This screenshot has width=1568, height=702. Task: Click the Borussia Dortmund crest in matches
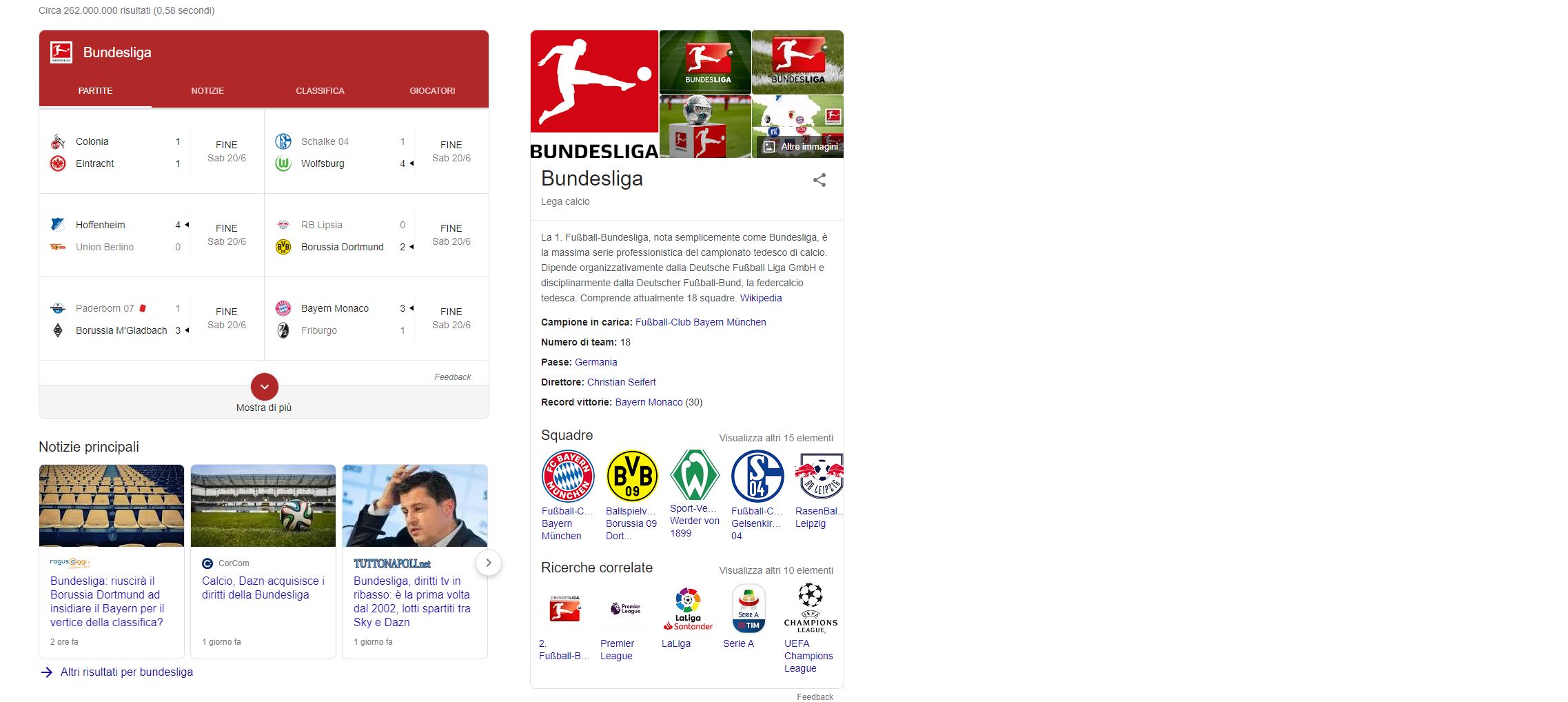coord(283,247)
